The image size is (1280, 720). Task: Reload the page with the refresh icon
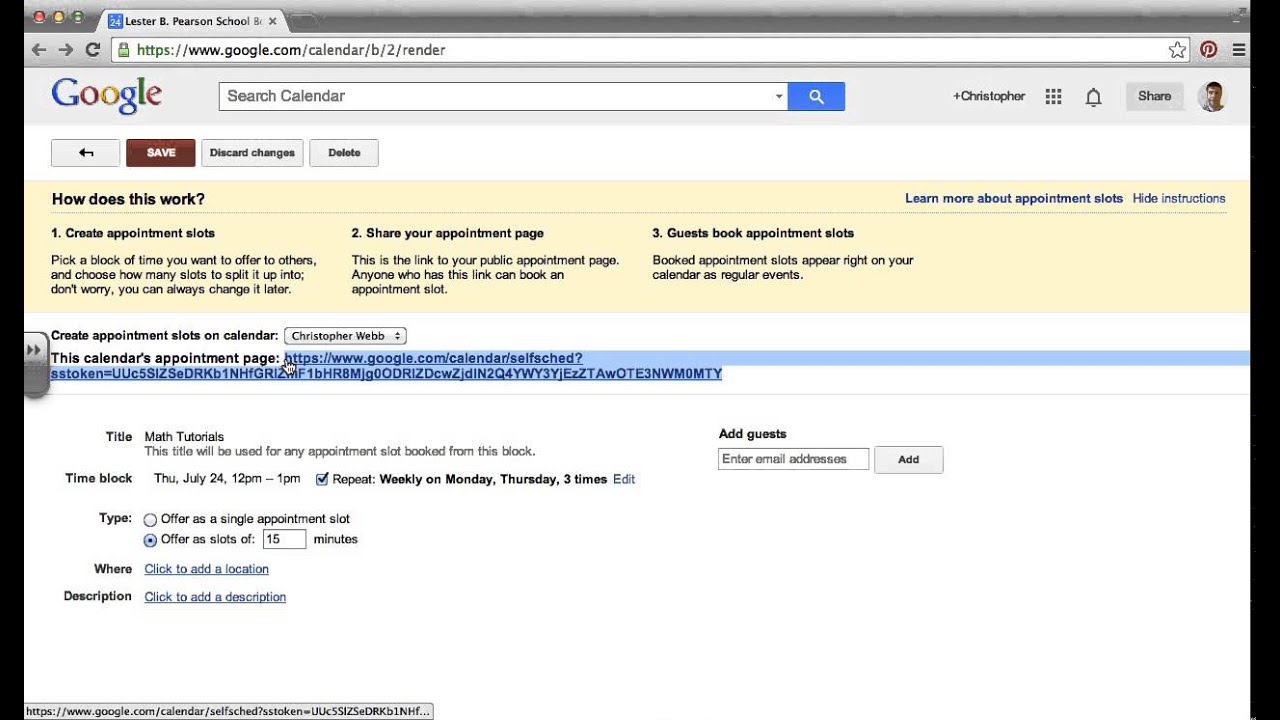(x=93, y=50)
